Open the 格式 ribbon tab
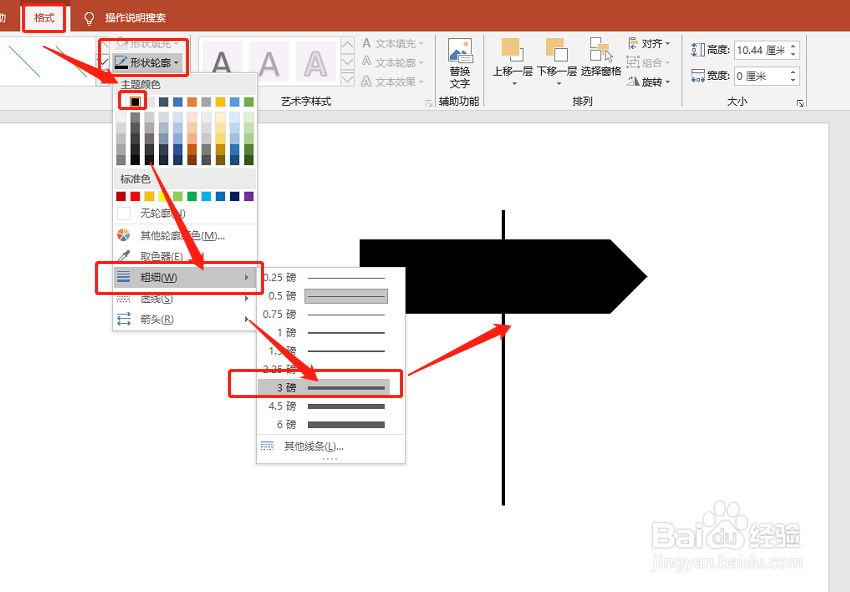Viewport: 850px width, 592px height. [44, 18]
